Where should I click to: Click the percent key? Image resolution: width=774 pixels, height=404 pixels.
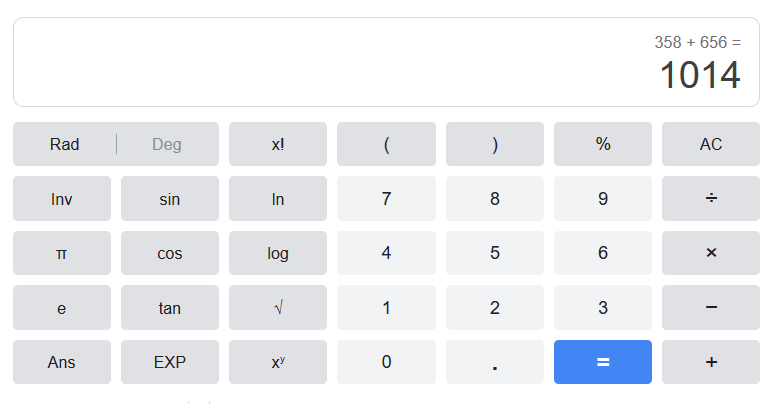point(602,144)
